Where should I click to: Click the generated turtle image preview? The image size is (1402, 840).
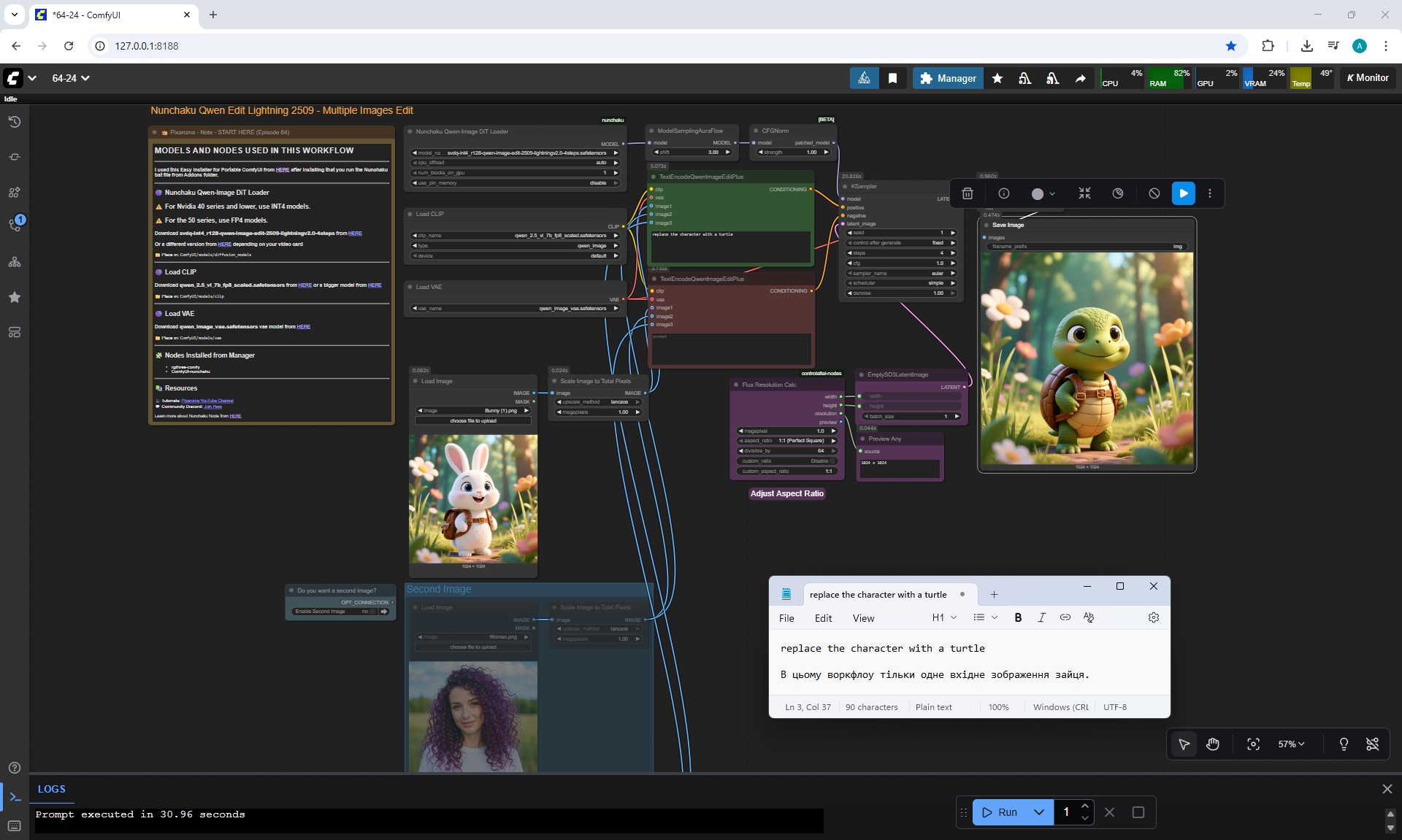[1087, 358]
